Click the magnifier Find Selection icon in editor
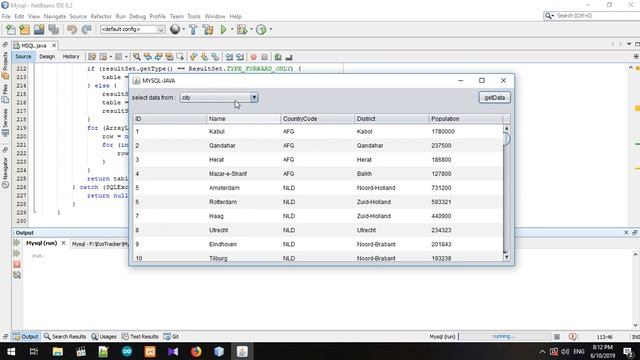This screenshot has width=640, height=360. click(137, 57)
